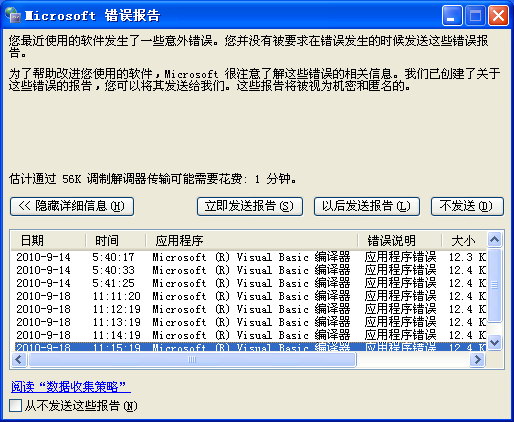Click 立即发送报告 to send now
The width and height of the screenshot is (514, 422).
250,206
